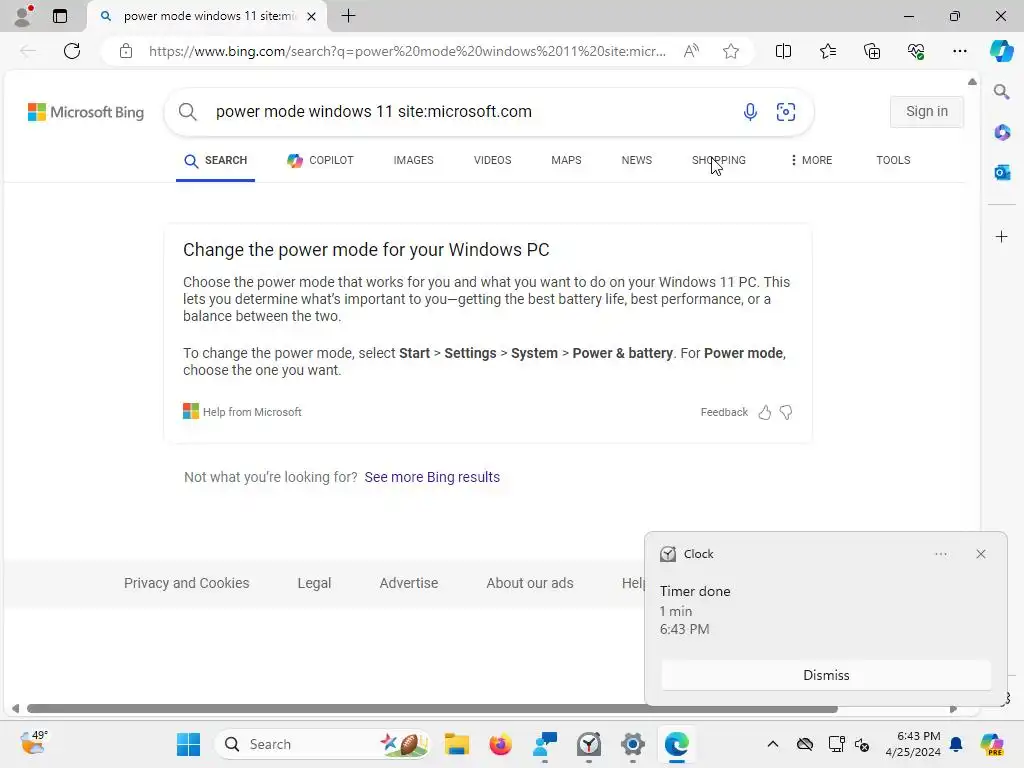Image resolution: width=1024 pixels, height=768 pixels.
Task: Open Outlook sidebar icon
Action: click(1002, 172)
